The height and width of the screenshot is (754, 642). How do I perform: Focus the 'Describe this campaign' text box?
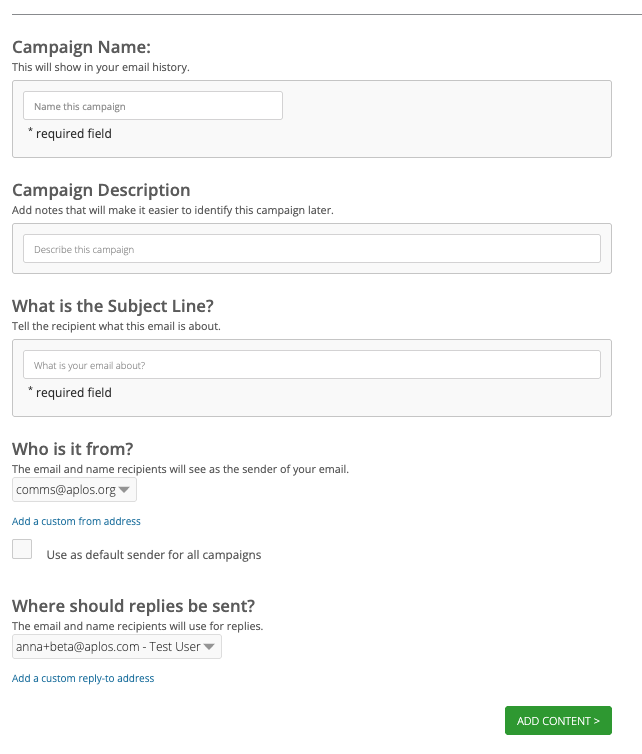(x=312, y=249)
